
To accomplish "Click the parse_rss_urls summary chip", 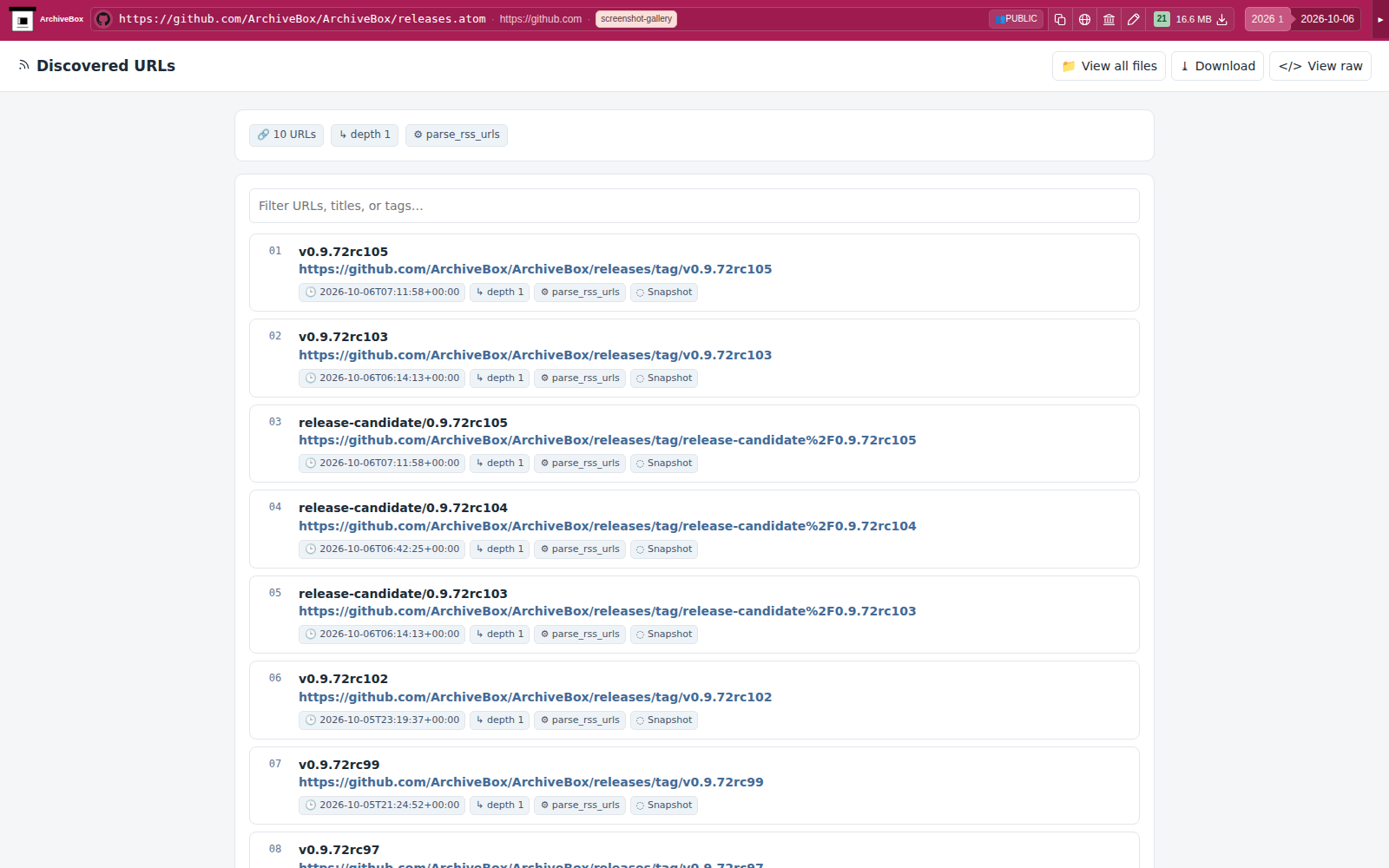I will point(457,135).
